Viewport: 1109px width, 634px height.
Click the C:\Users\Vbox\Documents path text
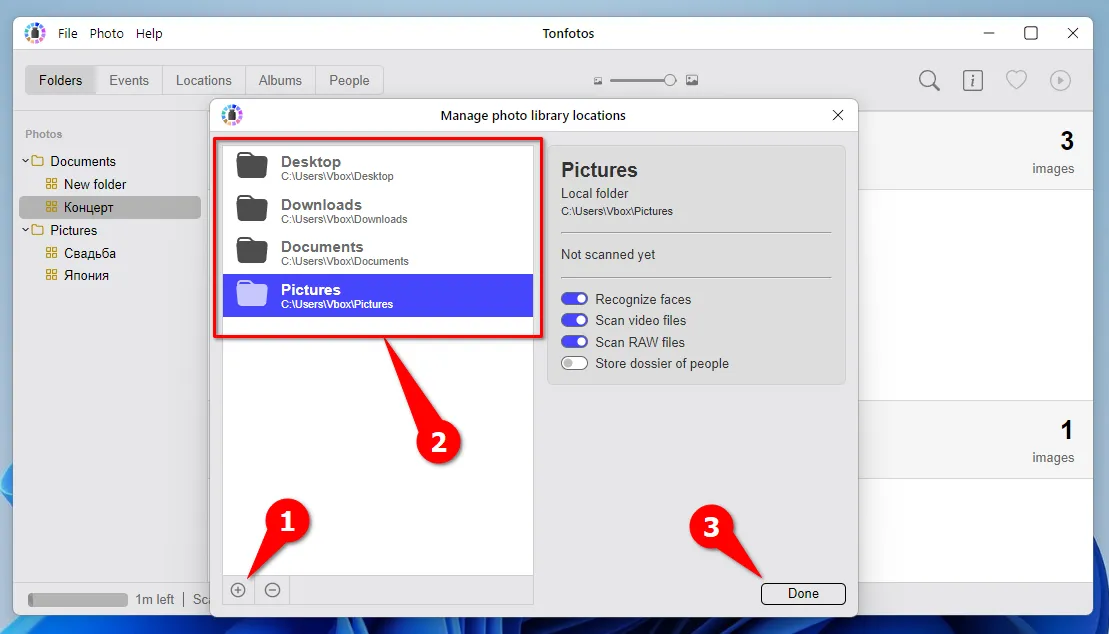point(345,261)
